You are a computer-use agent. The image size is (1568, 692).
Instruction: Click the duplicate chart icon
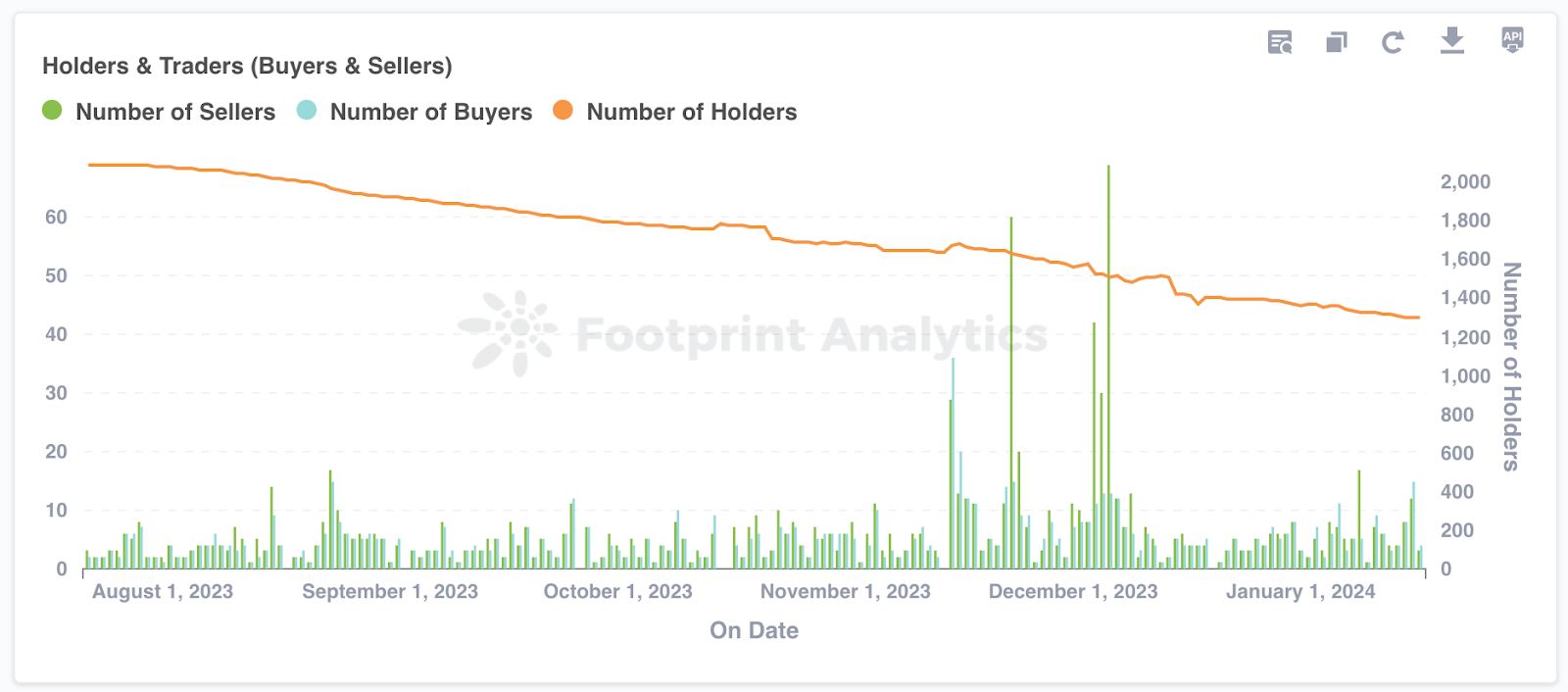click(1337, 42)
